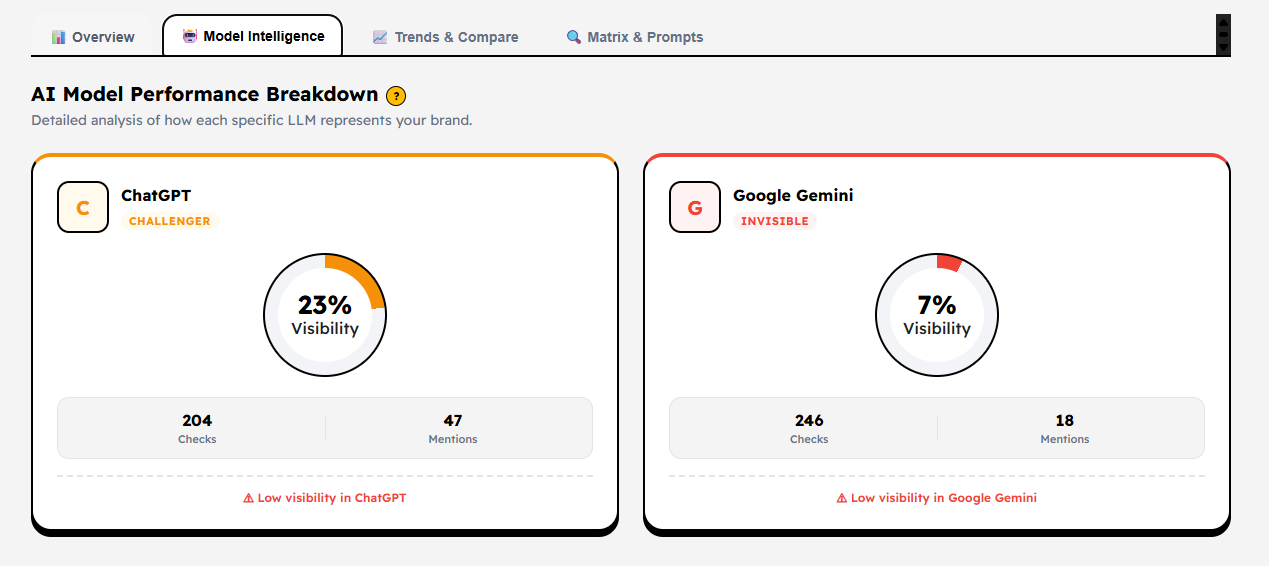
Task: Click "Low visibility in ChatGPT" alert text
Action: click(x=332, y=498)
